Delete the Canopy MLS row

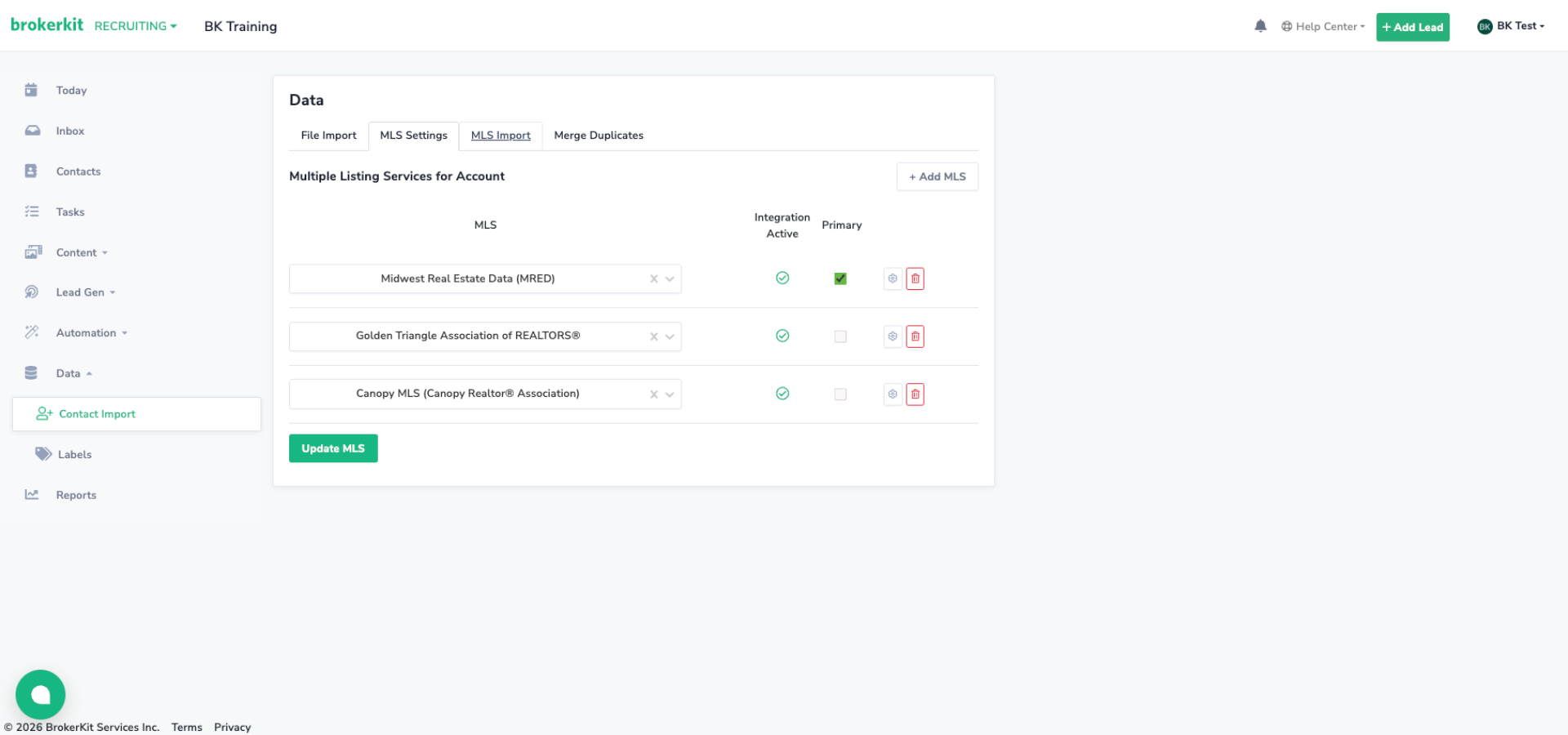pos(915,394)
